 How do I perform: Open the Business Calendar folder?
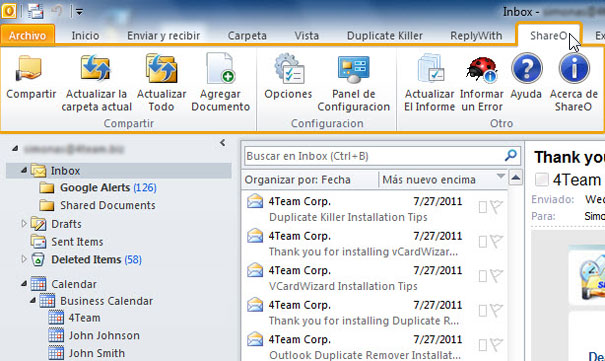(x=106, y=301)
